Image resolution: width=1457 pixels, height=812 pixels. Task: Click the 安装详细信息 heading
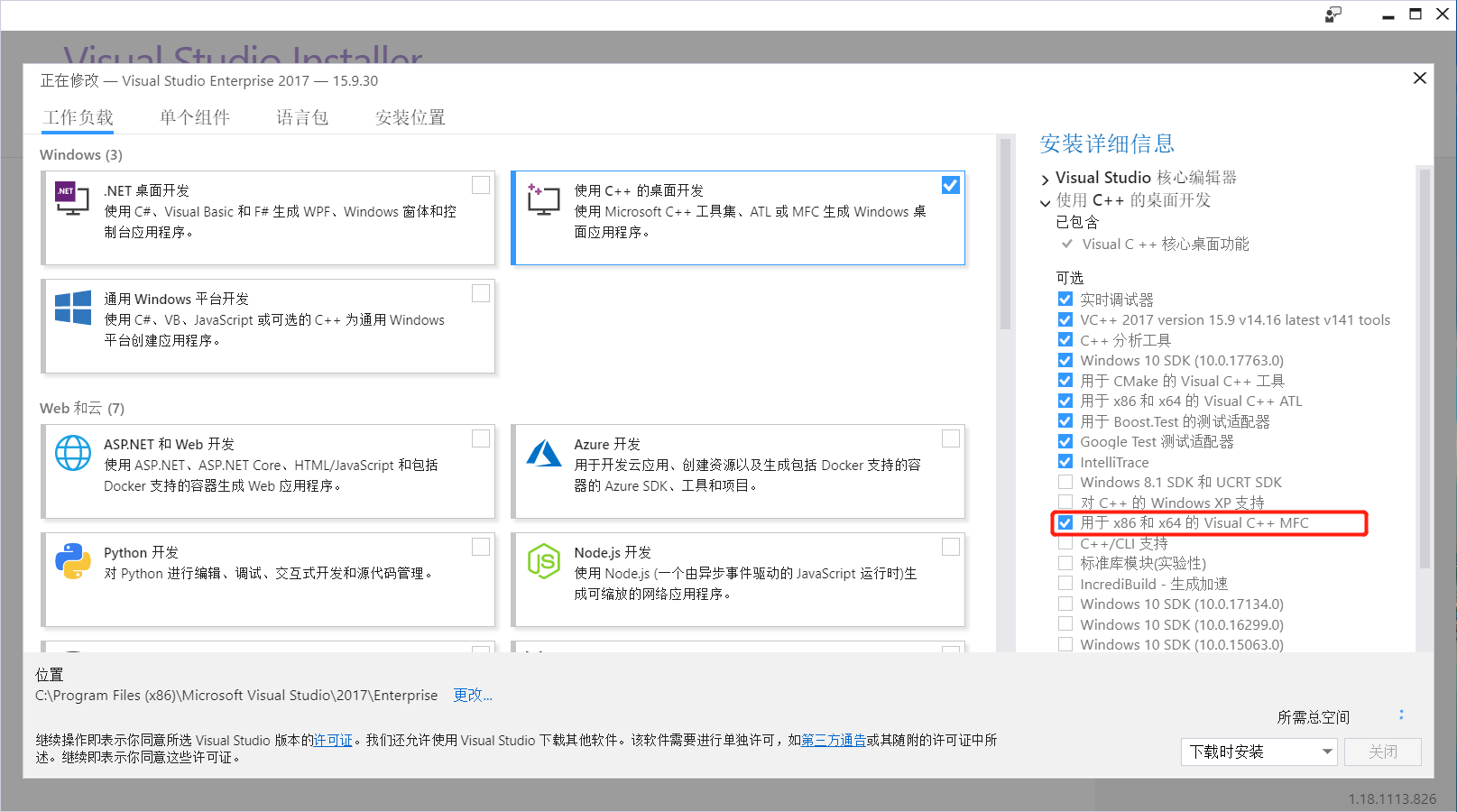[1107, 143]
